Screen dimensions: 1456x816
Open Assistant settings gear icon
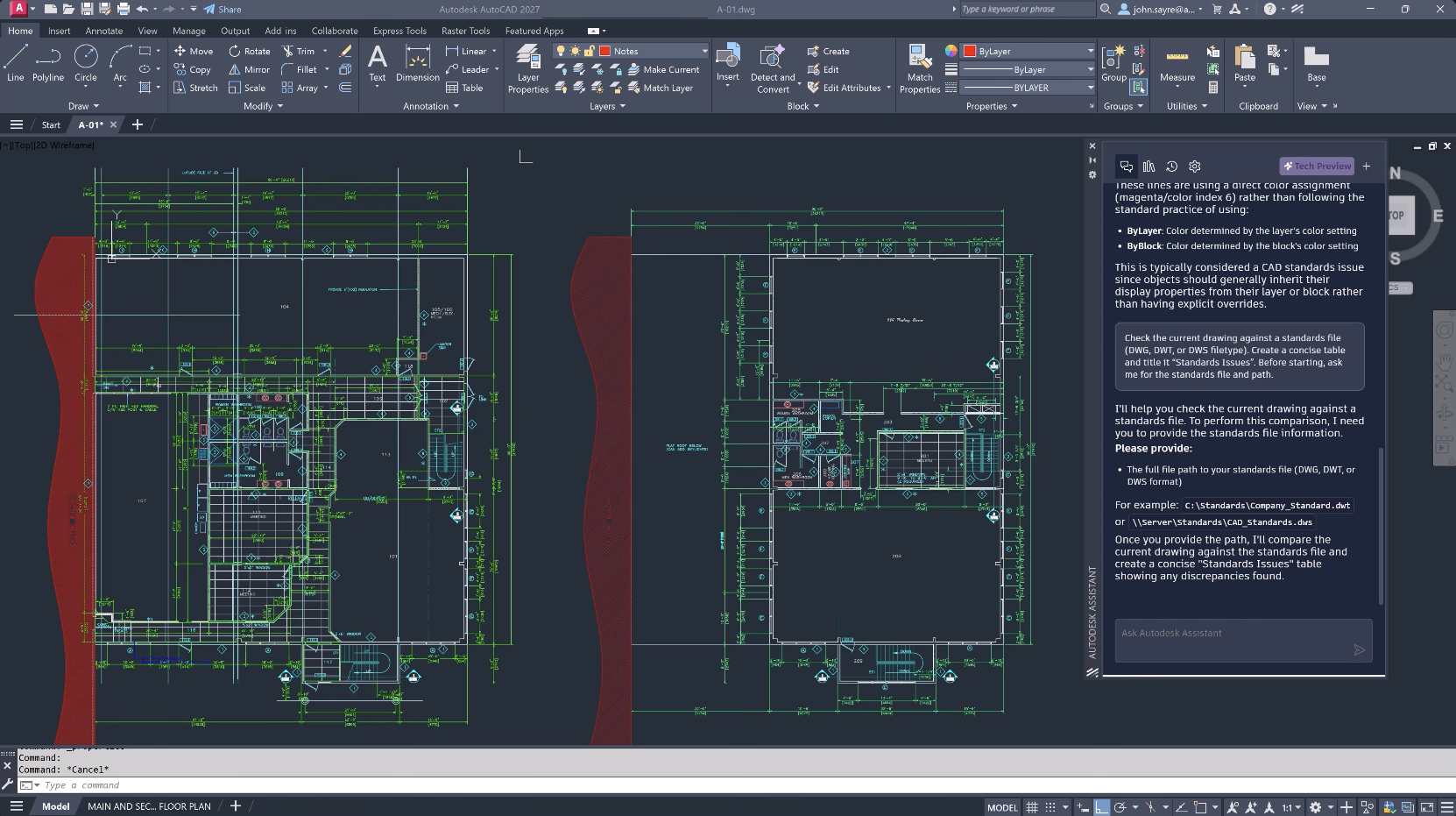1195,166
